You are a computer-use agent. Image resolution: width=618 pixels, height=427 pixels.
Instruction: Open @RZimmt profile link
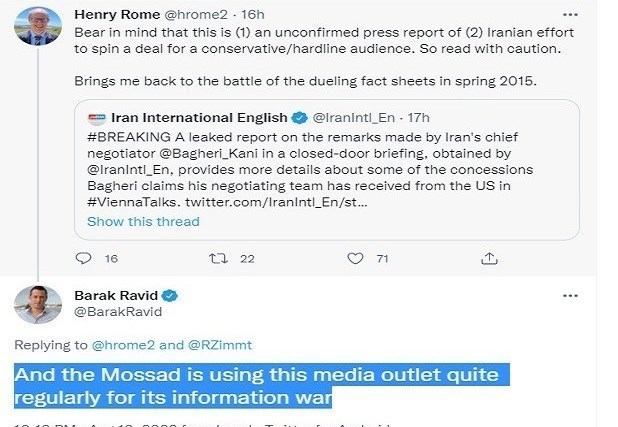(221, 345)
